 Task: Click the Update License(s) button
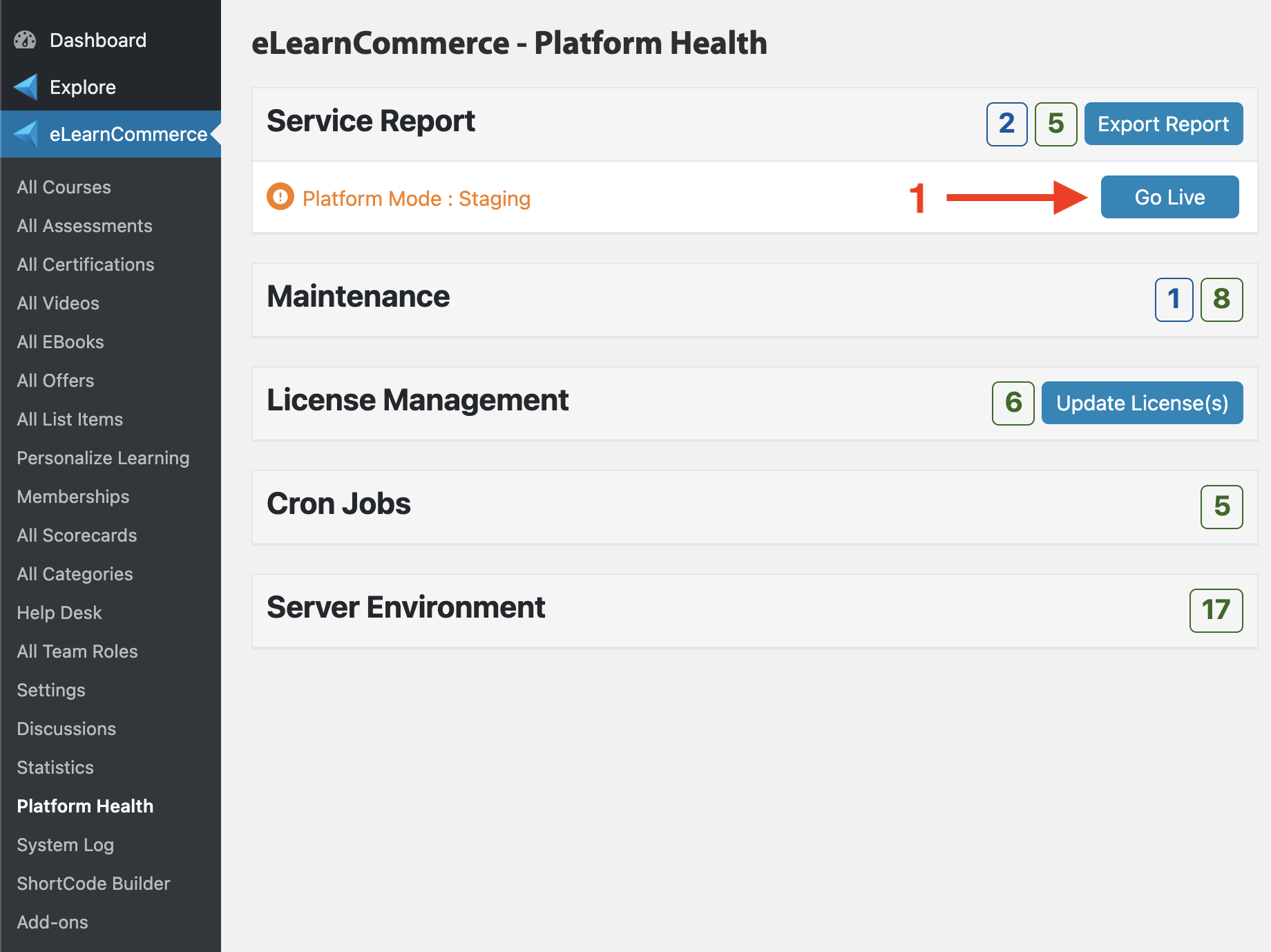1143,403
